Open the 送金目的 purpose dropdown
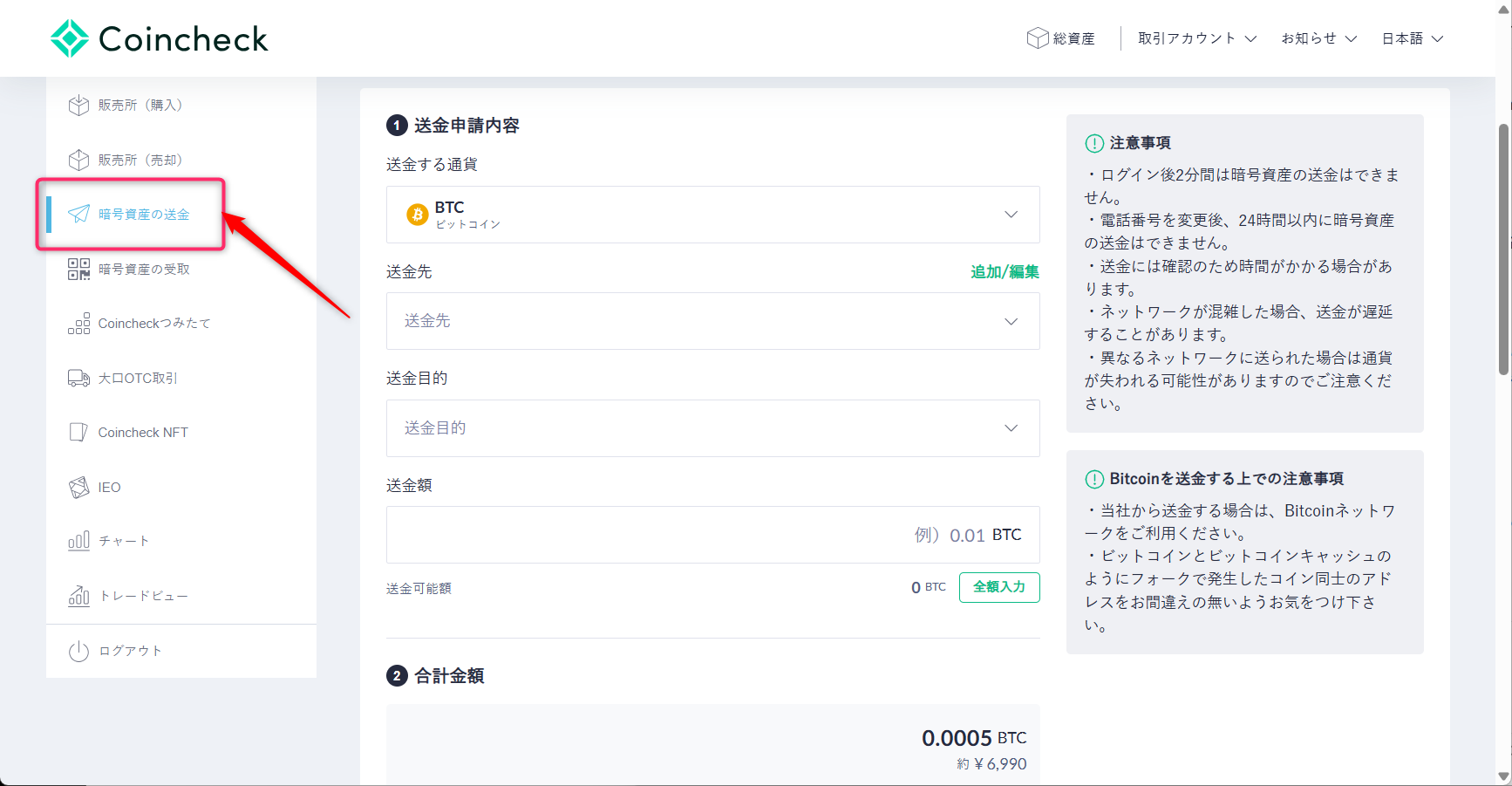The width and height of the screenshot is (1512, 786). (712, 427)
